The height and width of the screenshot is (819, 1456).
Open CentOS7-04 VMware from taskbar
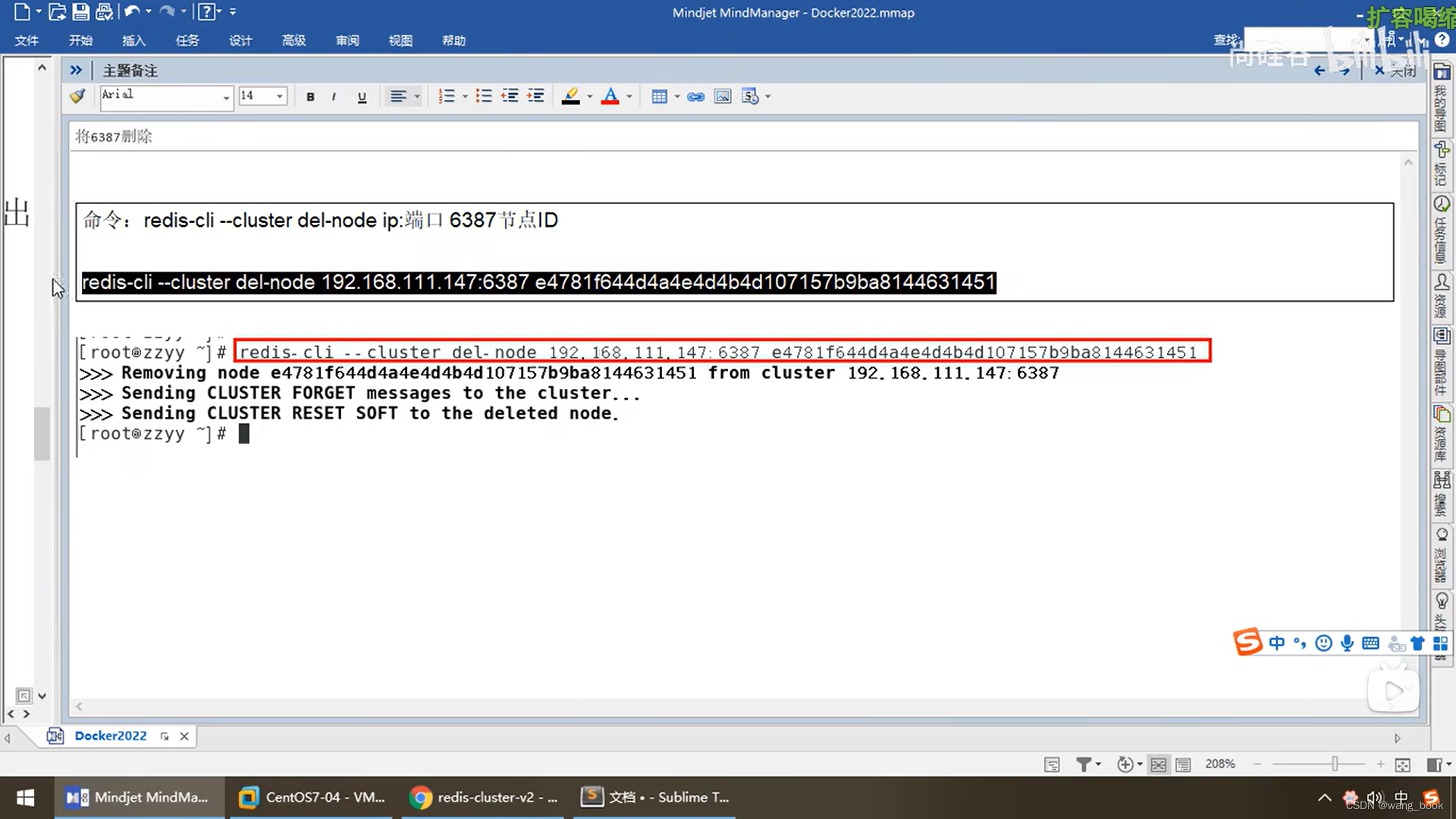[x=312, y=797]
